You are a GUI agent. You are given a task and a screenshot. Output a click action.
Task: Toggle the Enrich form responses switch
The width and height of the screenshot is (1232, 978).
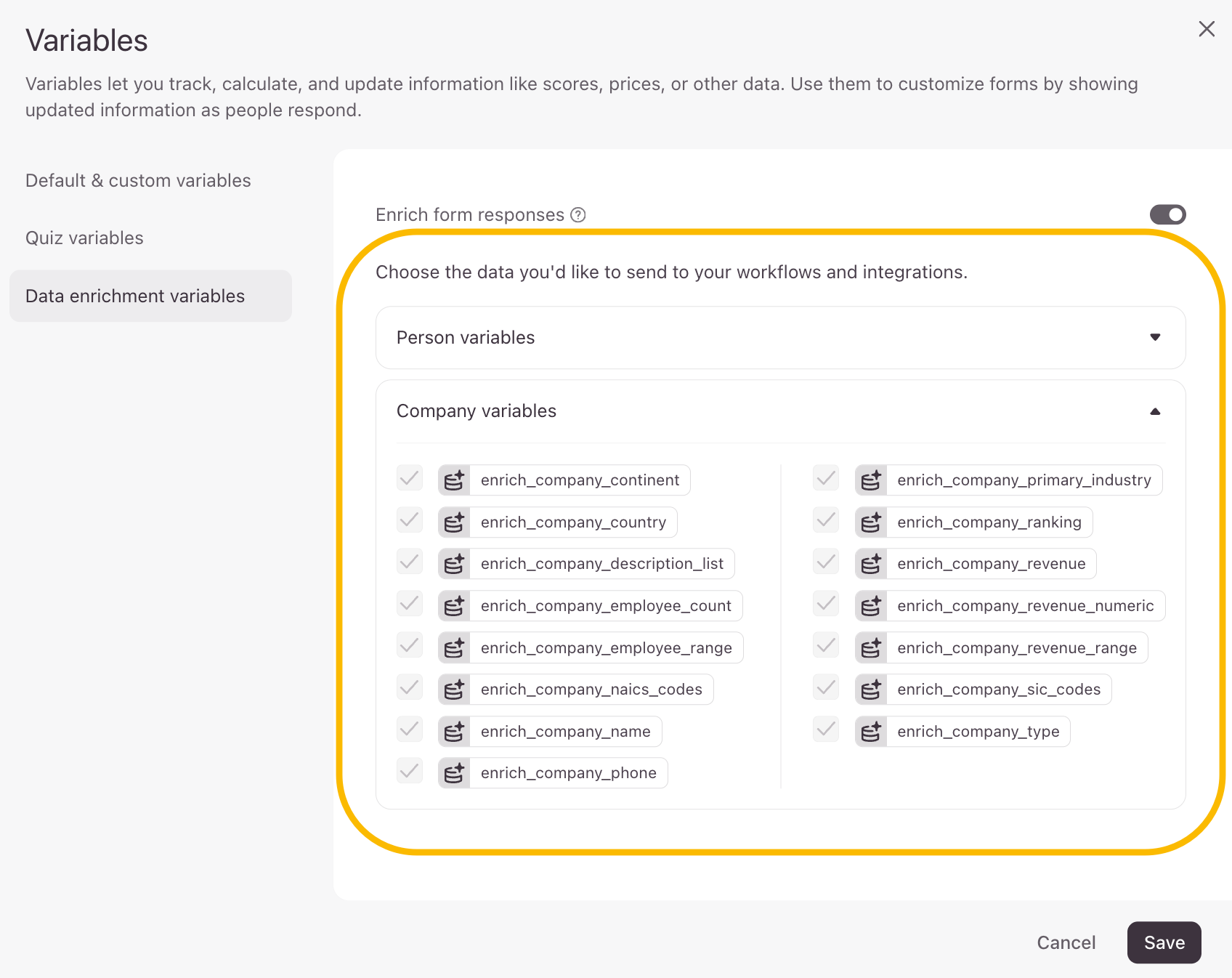pos(1167,215)
